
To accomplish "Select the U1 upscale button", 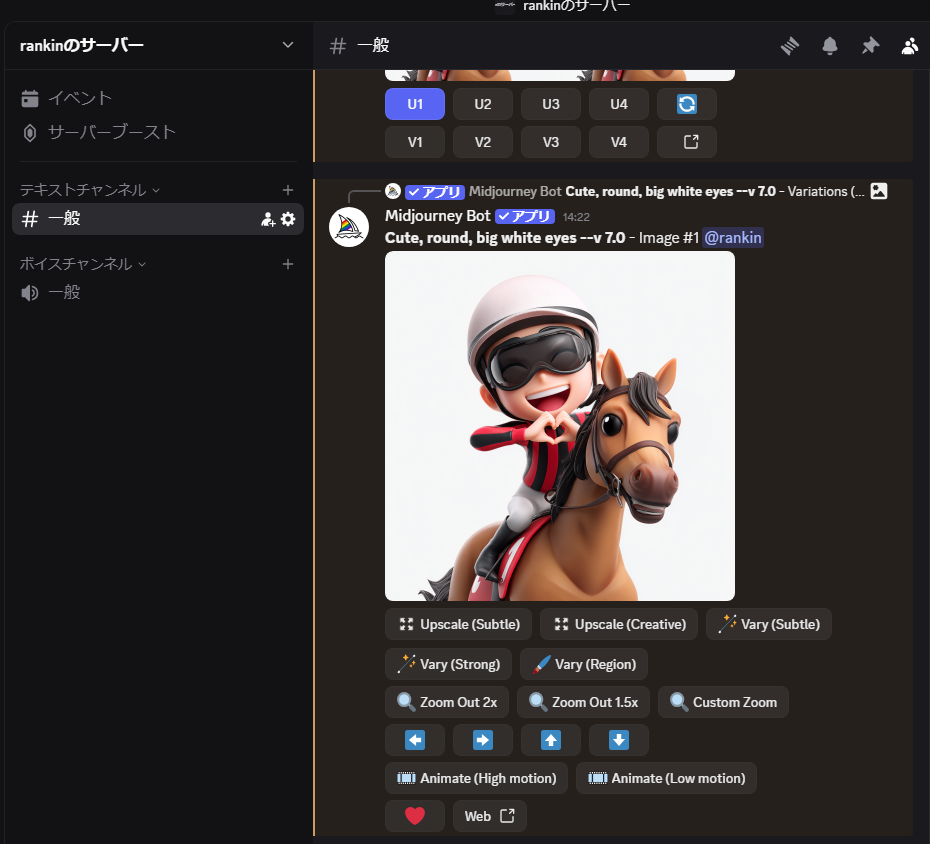I will tap(415, 104).
